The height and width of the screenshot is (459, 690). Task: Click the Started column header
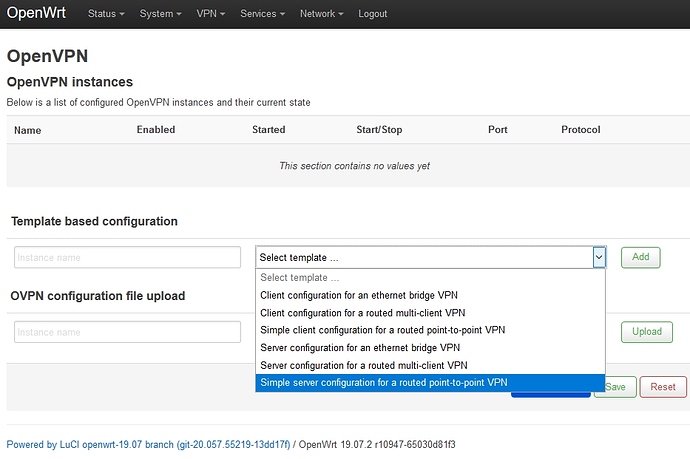(268, 129)
